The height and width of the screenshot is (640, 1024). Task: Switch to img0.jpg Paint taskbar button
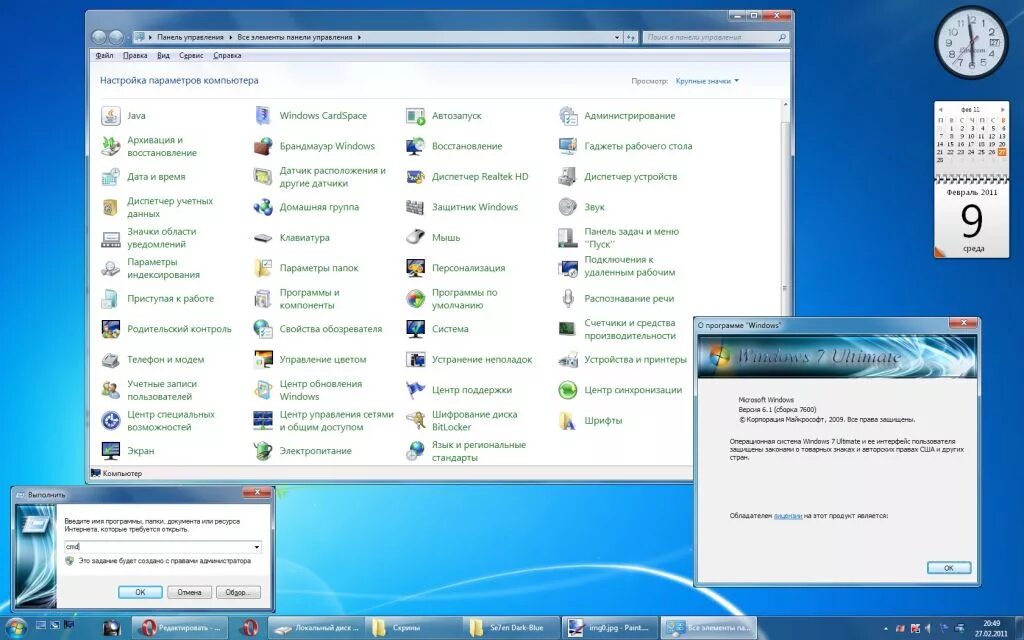coord(610,628)
